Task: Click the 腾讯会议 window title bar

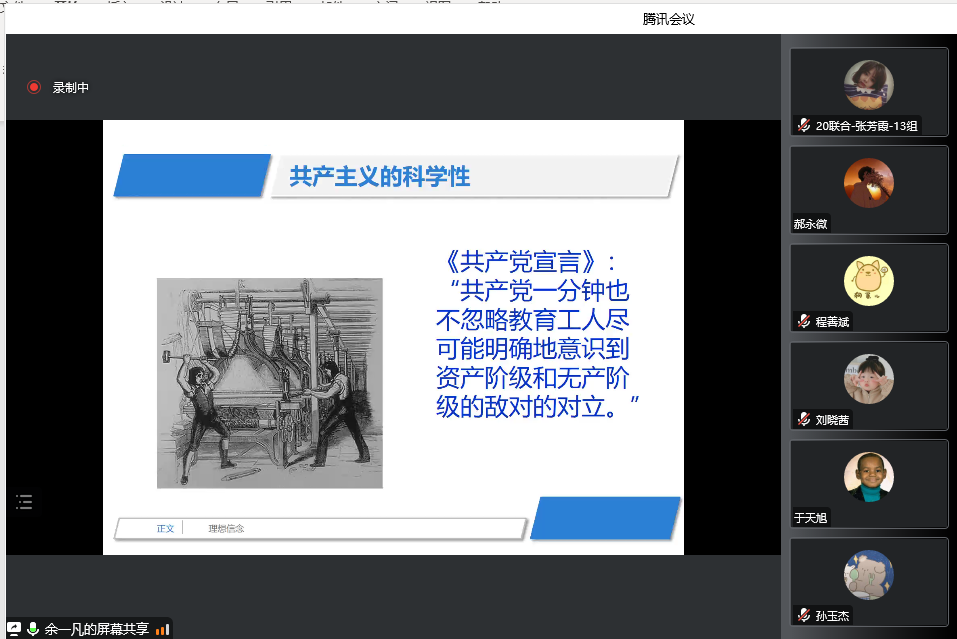Action: (668, 19)
